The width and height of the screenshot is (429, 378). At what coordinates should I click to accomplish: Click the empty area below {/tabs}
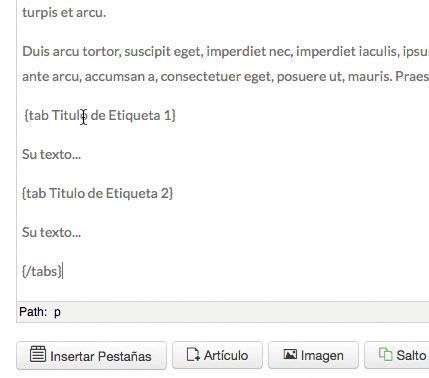coord(223,291)
